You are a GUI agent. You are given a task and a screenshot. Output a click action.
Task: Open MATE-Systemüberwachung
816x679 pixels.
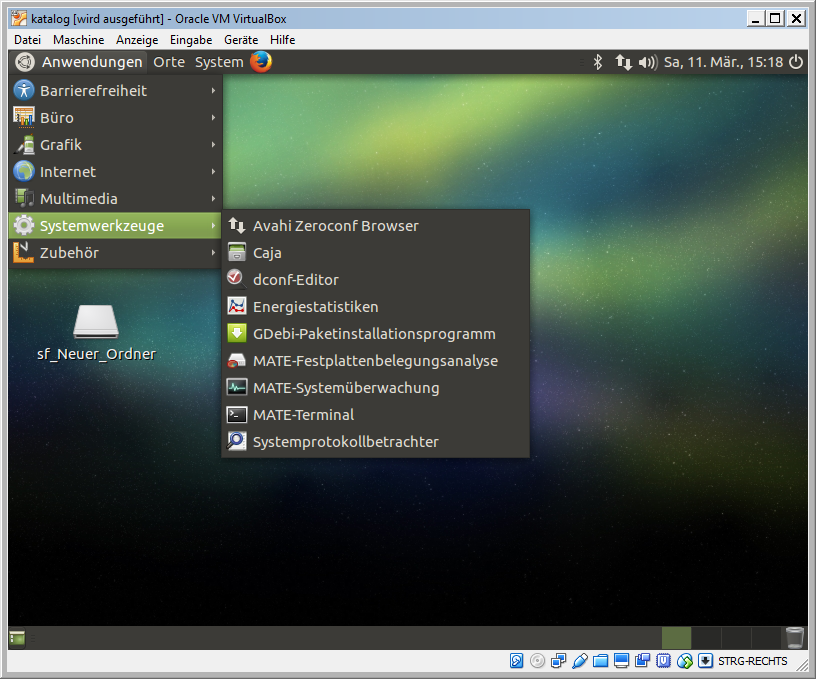(x=345, y=388)
